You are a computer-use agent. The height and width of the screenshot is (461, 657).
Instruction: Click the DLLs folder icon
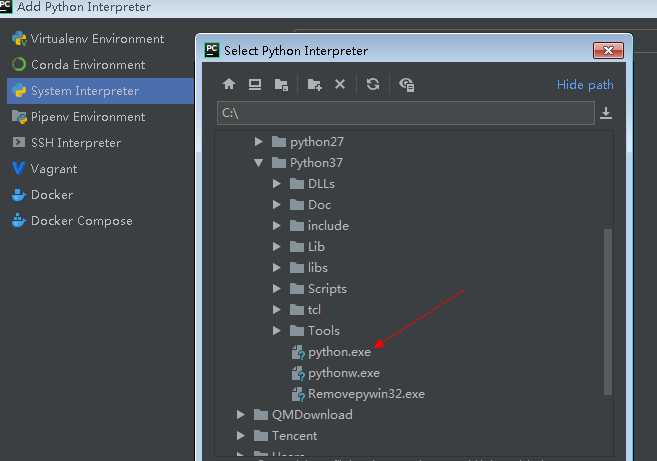297,184
